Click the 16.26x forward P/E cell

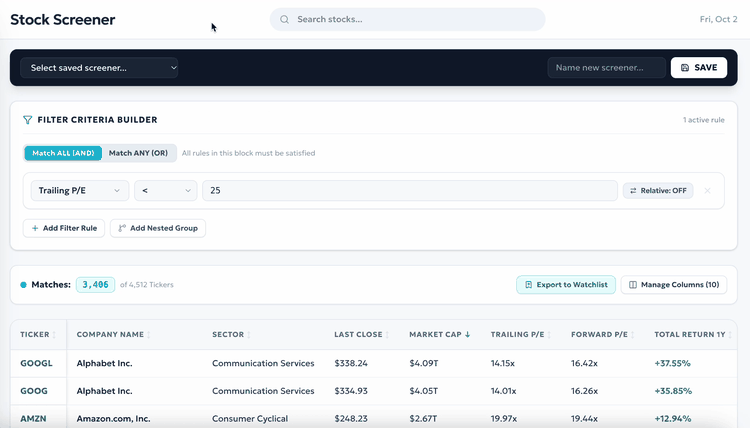(x=585, y=391)
